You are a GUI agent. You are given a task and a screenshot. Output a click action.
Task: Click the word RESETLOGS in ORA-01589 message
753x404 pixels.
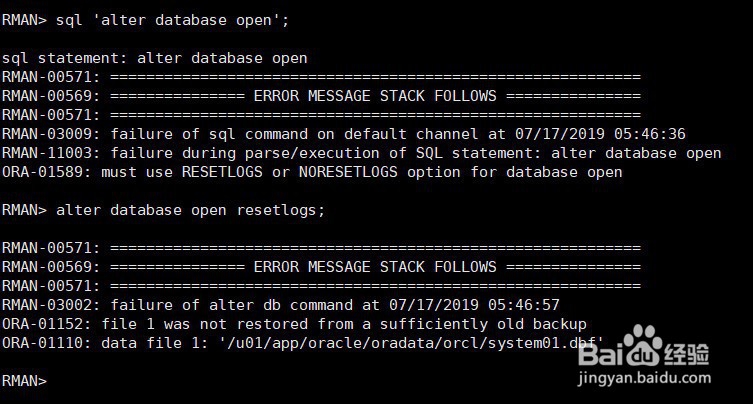[x=222, y=172]
